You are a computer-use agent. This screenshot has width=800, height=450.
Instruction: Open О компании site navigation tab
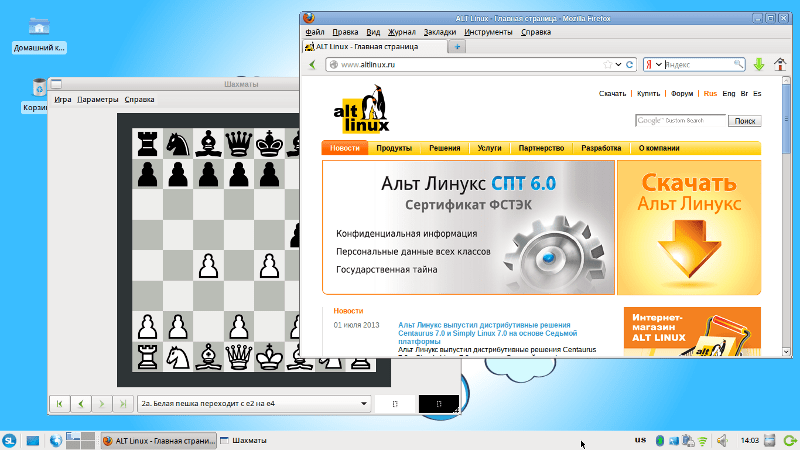tap(659, 148)
